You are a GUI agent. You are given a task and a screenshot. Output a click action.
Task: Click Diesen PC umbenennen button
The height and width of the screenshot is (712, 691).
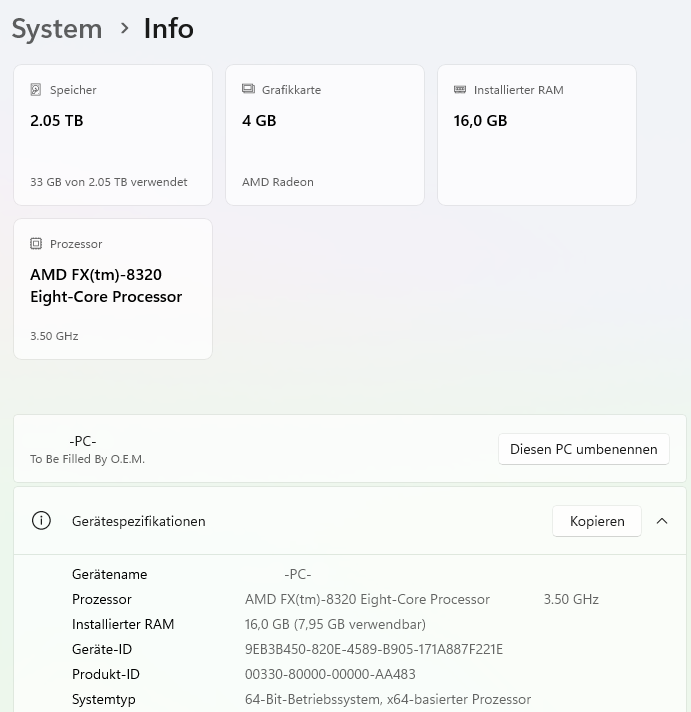[583, 449]
